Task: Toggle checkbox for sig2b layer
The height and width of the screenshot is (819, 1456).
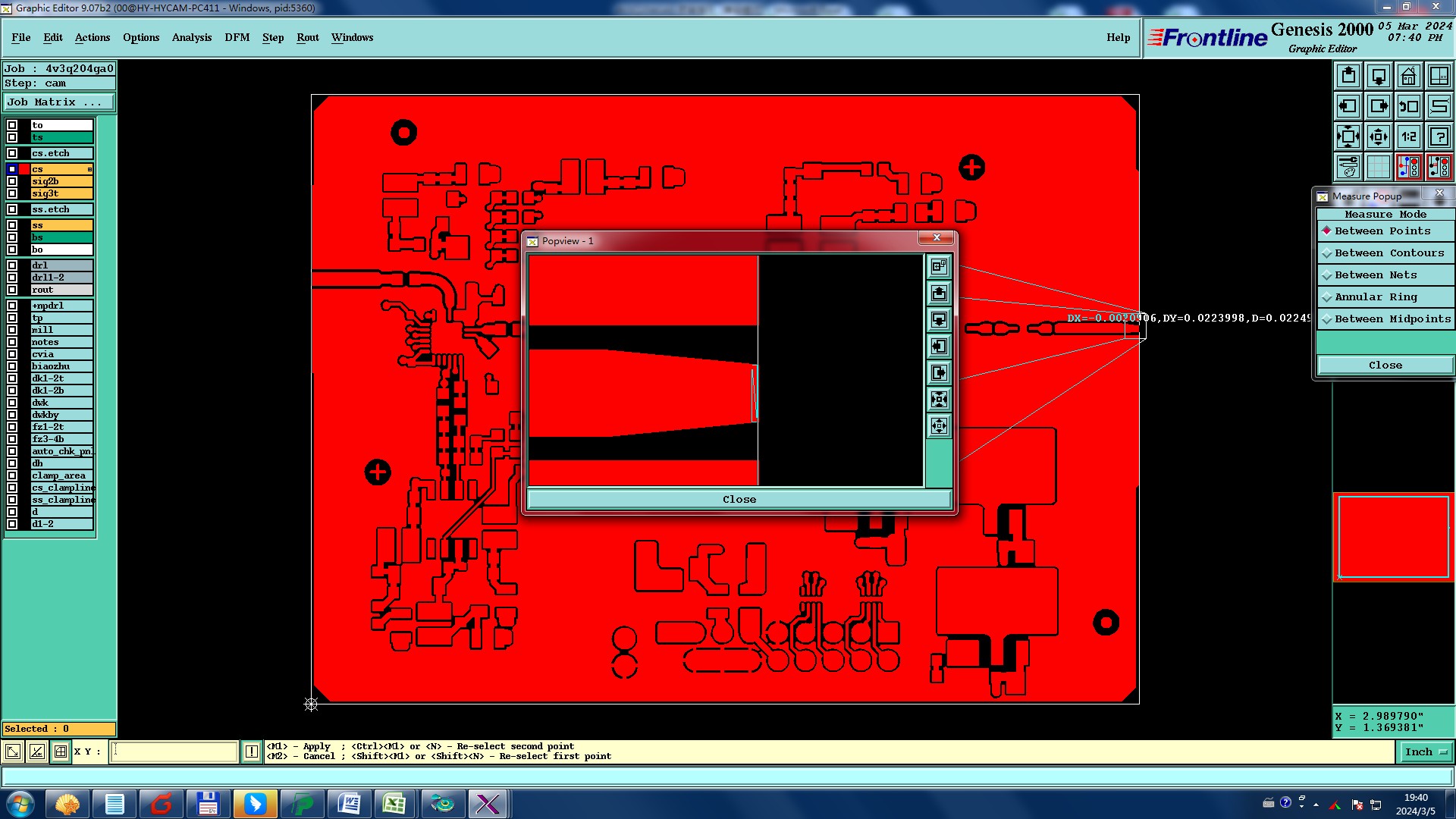Action: [12, 181]
